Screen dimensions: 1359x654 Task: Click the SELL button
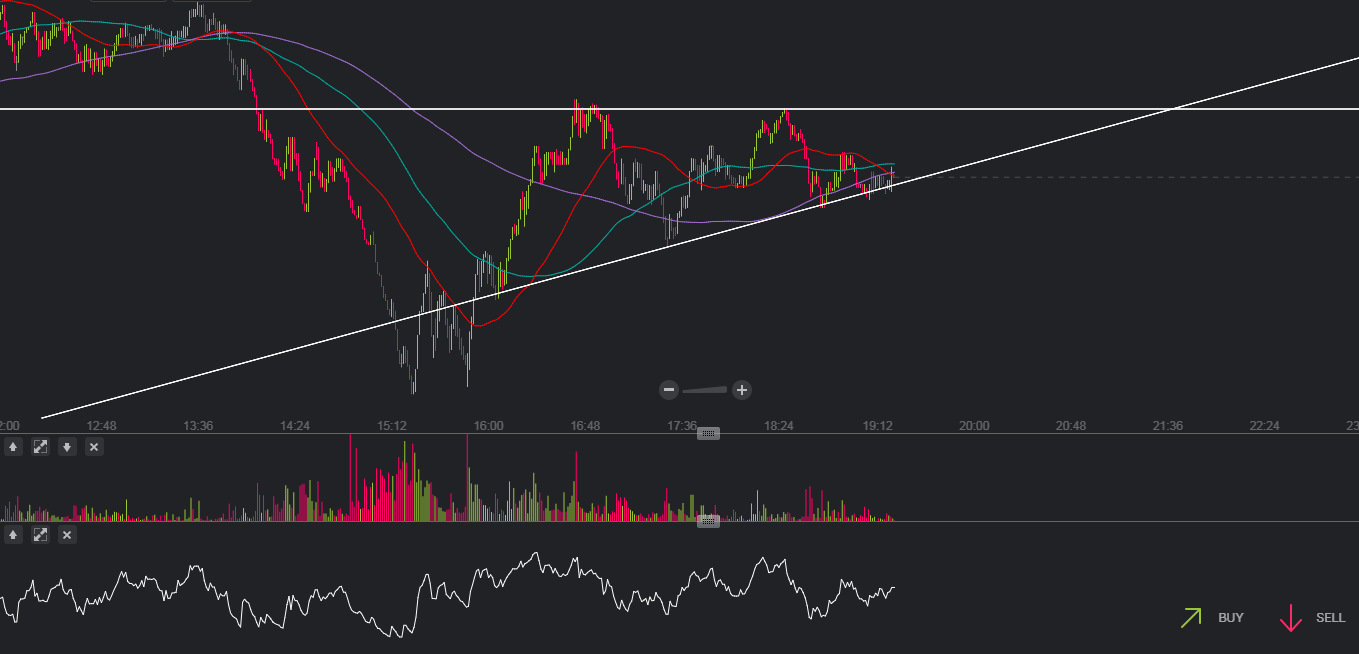(1313, 618)
